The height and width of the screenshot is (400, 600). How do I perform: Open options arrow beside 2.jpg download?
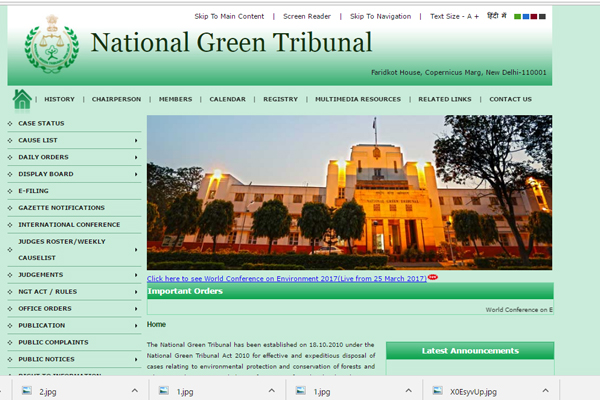pyautogui.click(x=137, y=391)
